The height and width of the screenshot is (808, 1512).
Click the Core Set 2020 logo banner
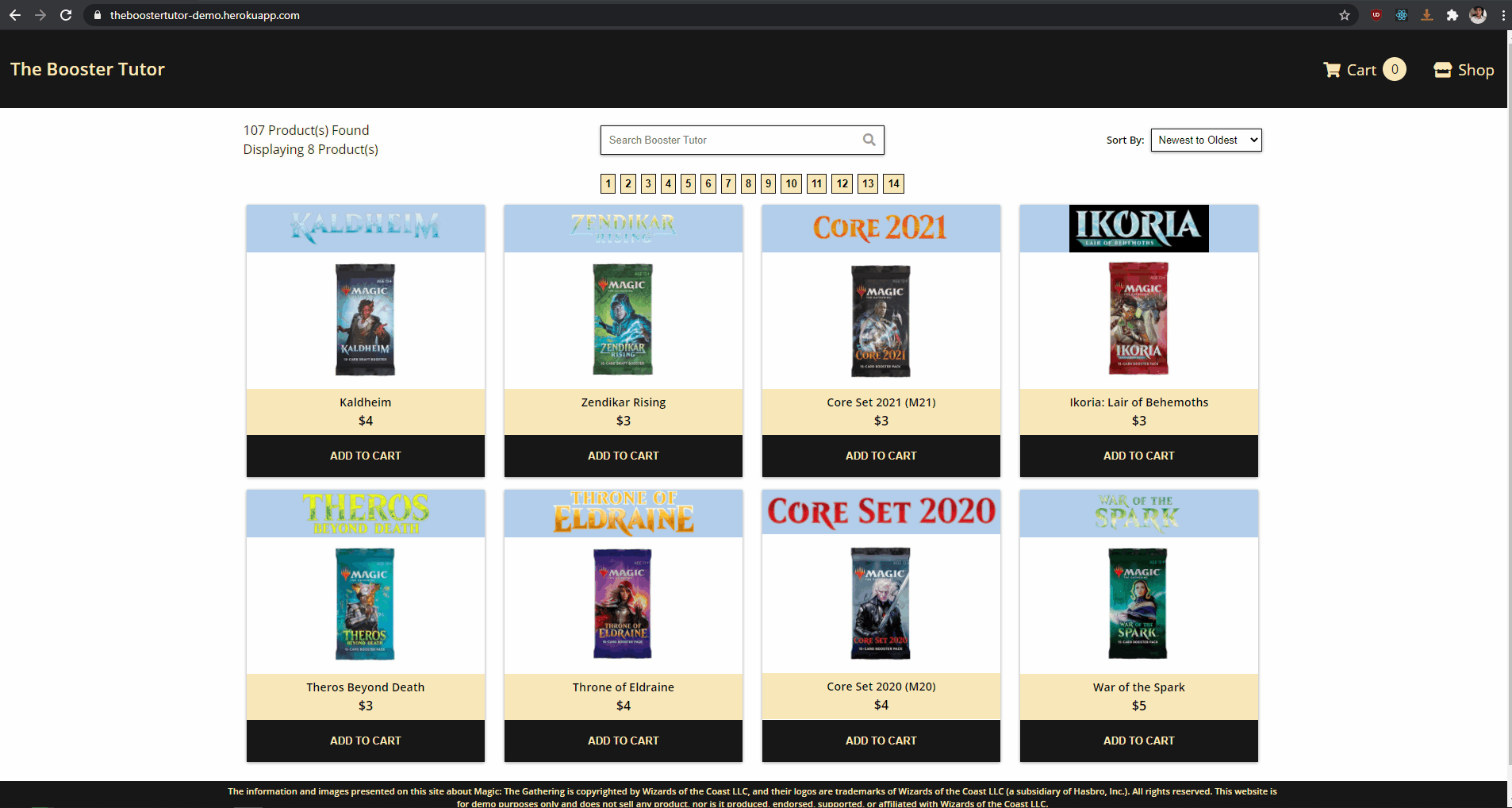tap(881, 512)
